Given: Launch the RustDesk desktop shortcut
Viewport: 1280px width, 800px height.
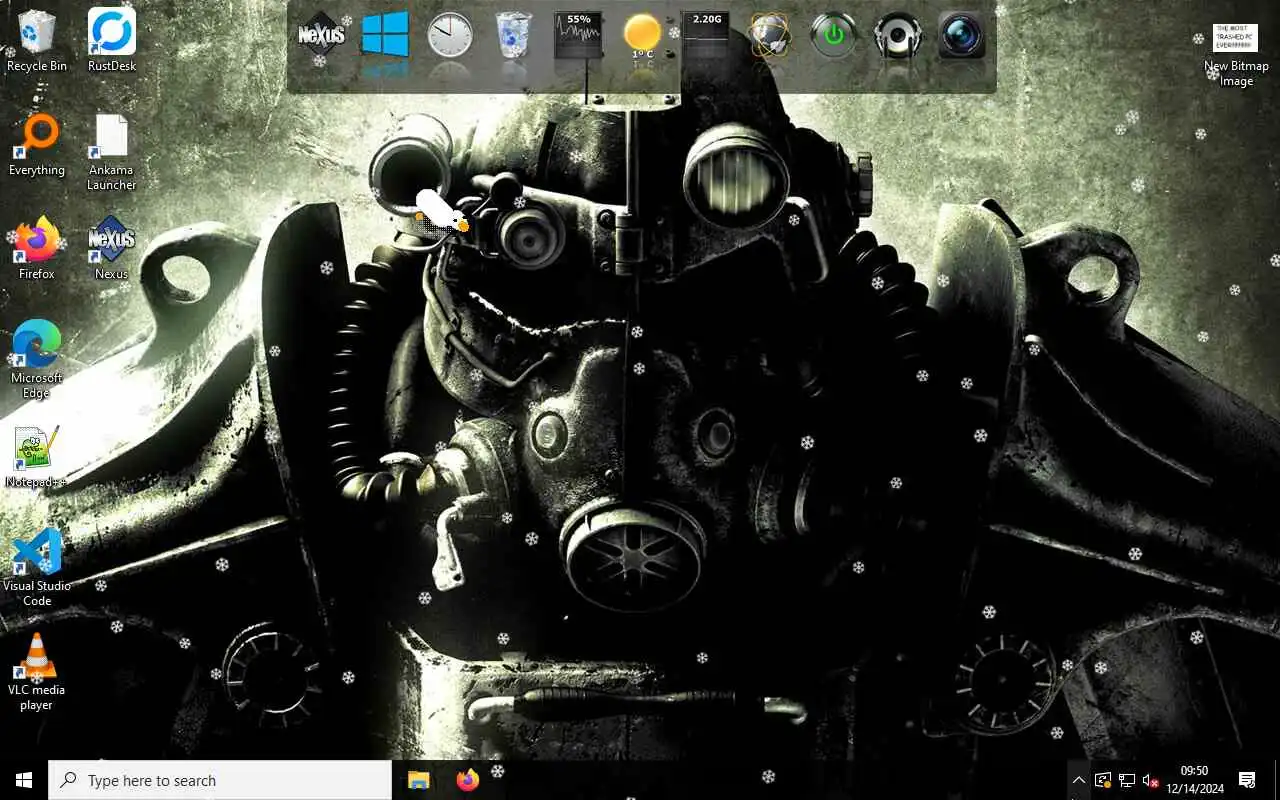Looking at the screenshot, I should coord(112,42).
